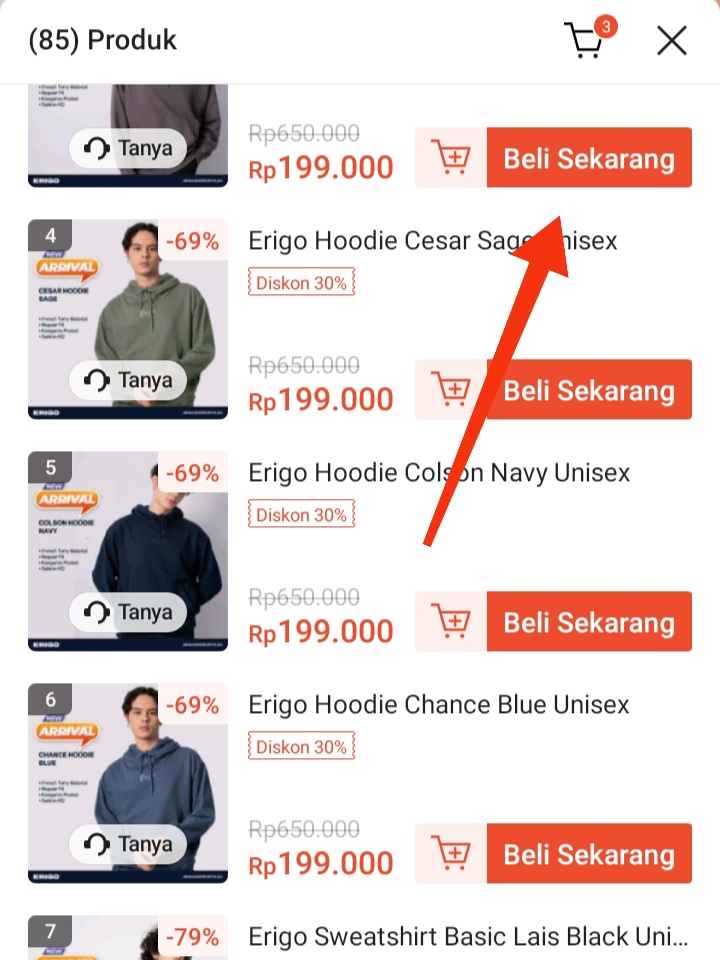
Task: Add Hoodie Chance Blue to cart
Action: (451, 853)
